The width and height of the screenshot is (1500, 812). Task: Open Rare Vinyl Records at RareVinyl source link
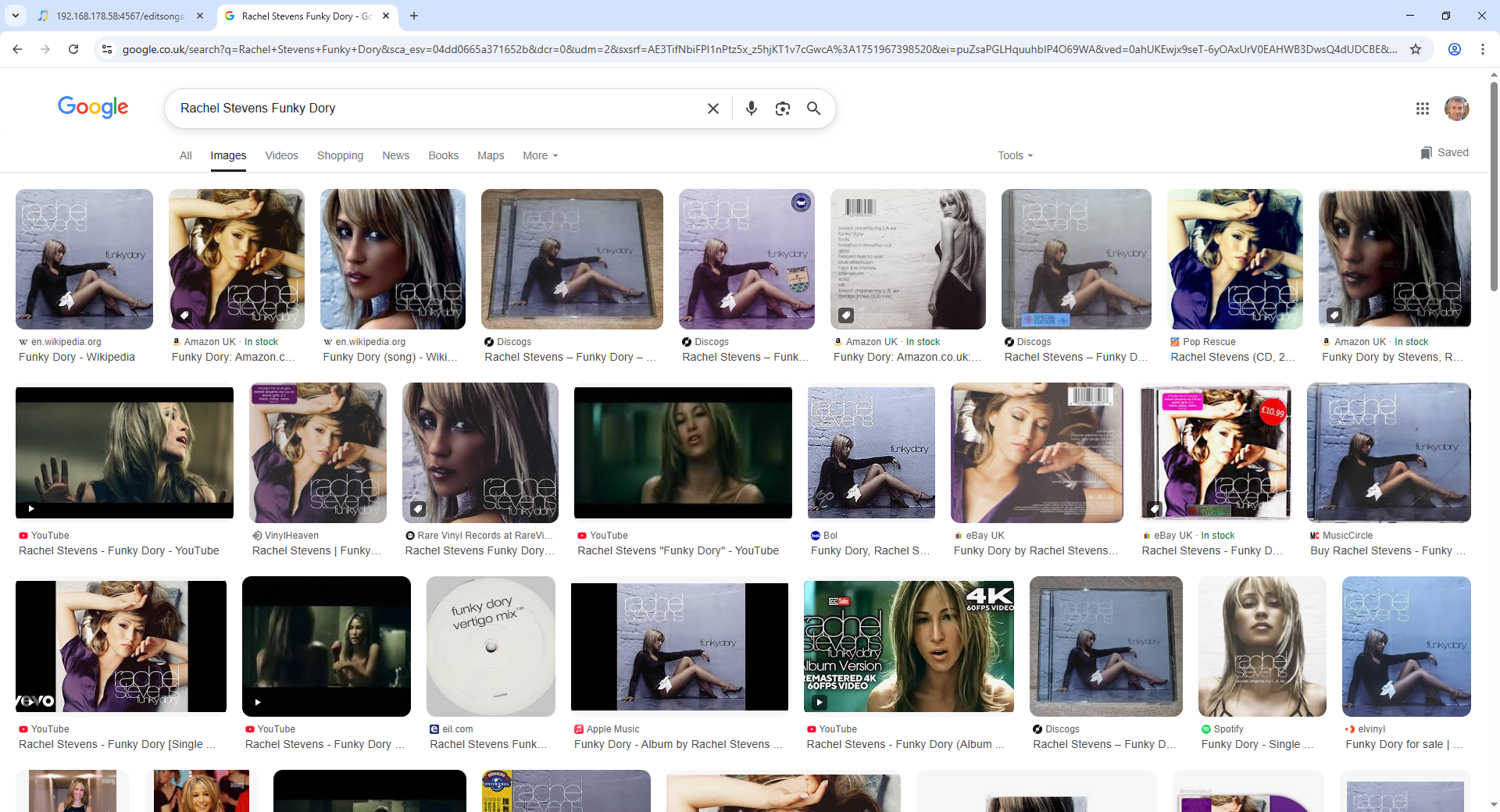(479, 536)
